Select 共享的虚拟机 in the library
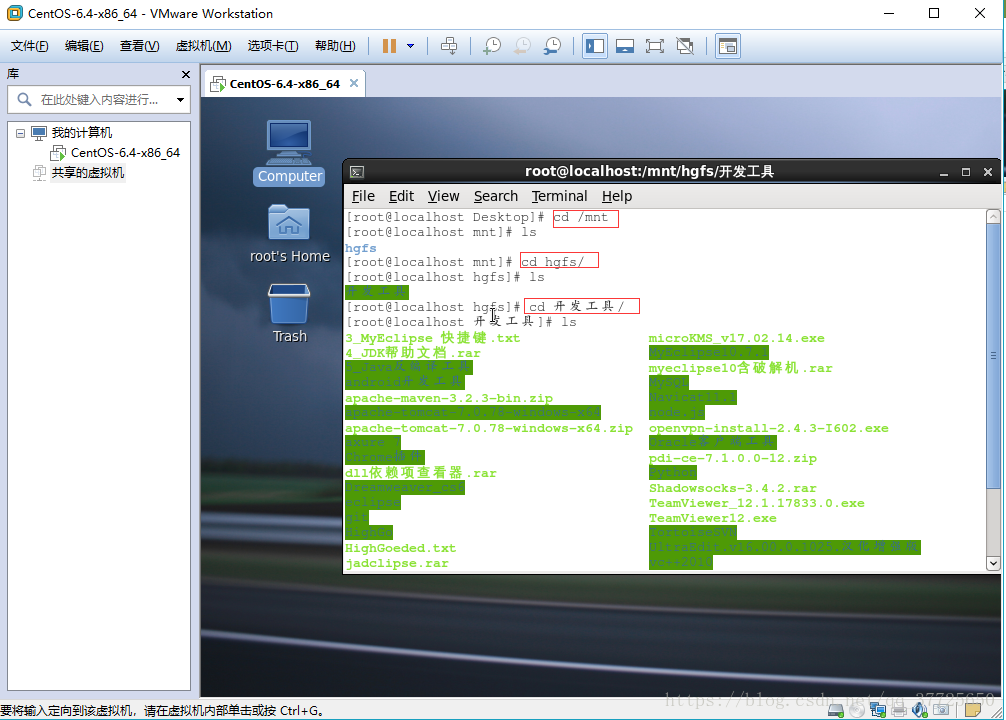The width and height of the screenshot is (1006, 720). point(88,173)
